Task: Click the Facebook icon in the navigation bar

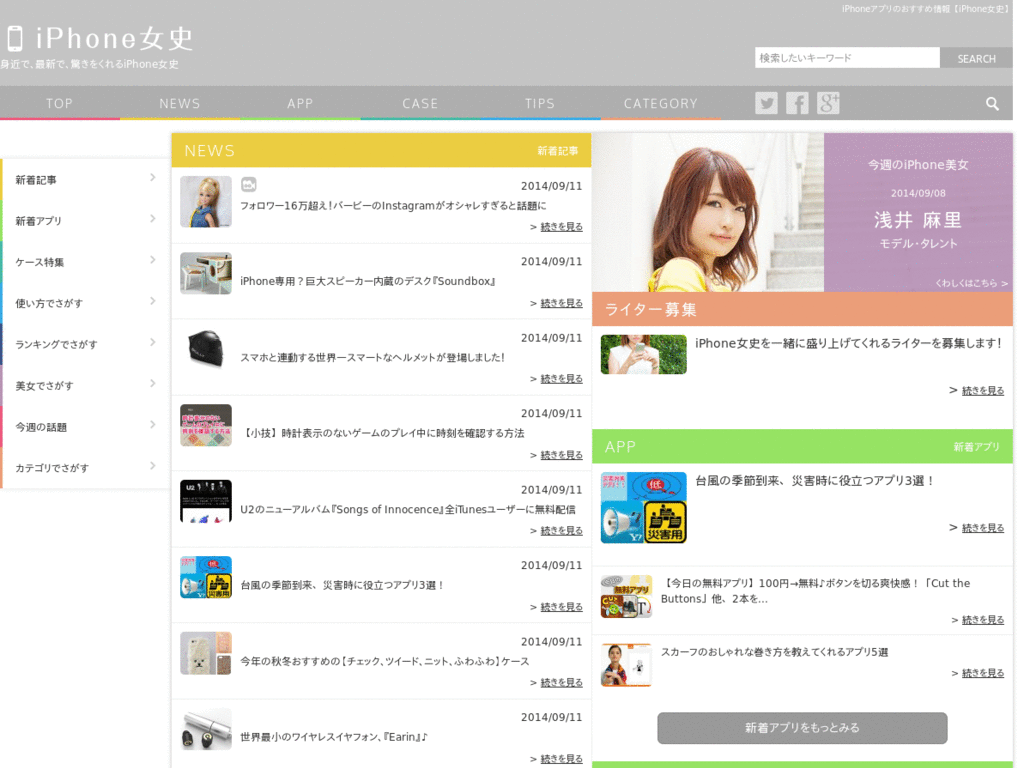Action: coord(797,103)
